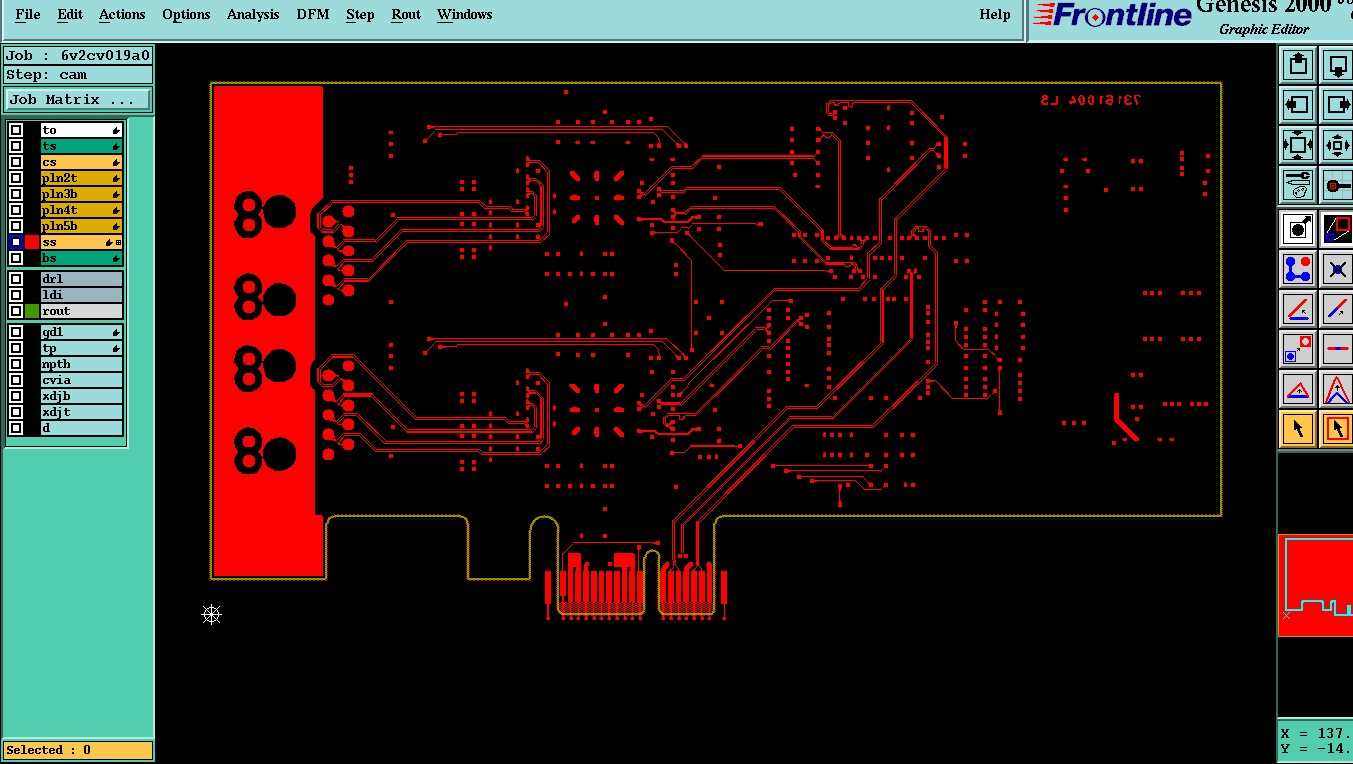The image size is (1353, 764).
Task: Click the Job : 6v2cv019a0 label
Action: pos(78,56)
